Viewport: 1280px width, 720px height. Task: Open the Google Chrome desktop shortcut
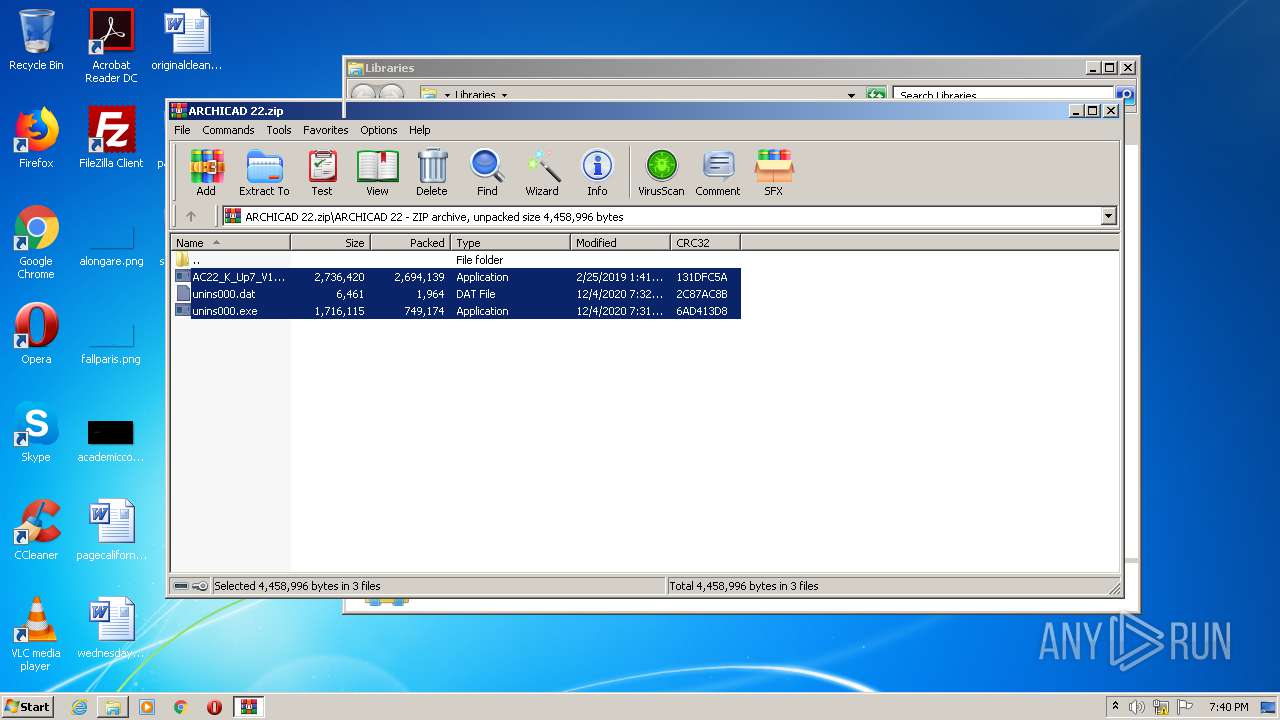[36, 242]
